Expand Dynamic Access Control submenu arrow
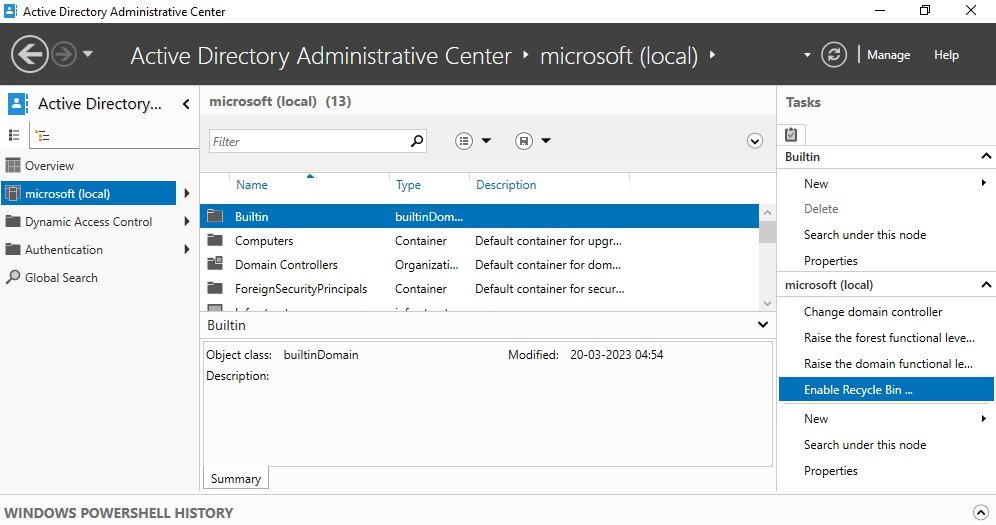 click(x=187, y=222)
